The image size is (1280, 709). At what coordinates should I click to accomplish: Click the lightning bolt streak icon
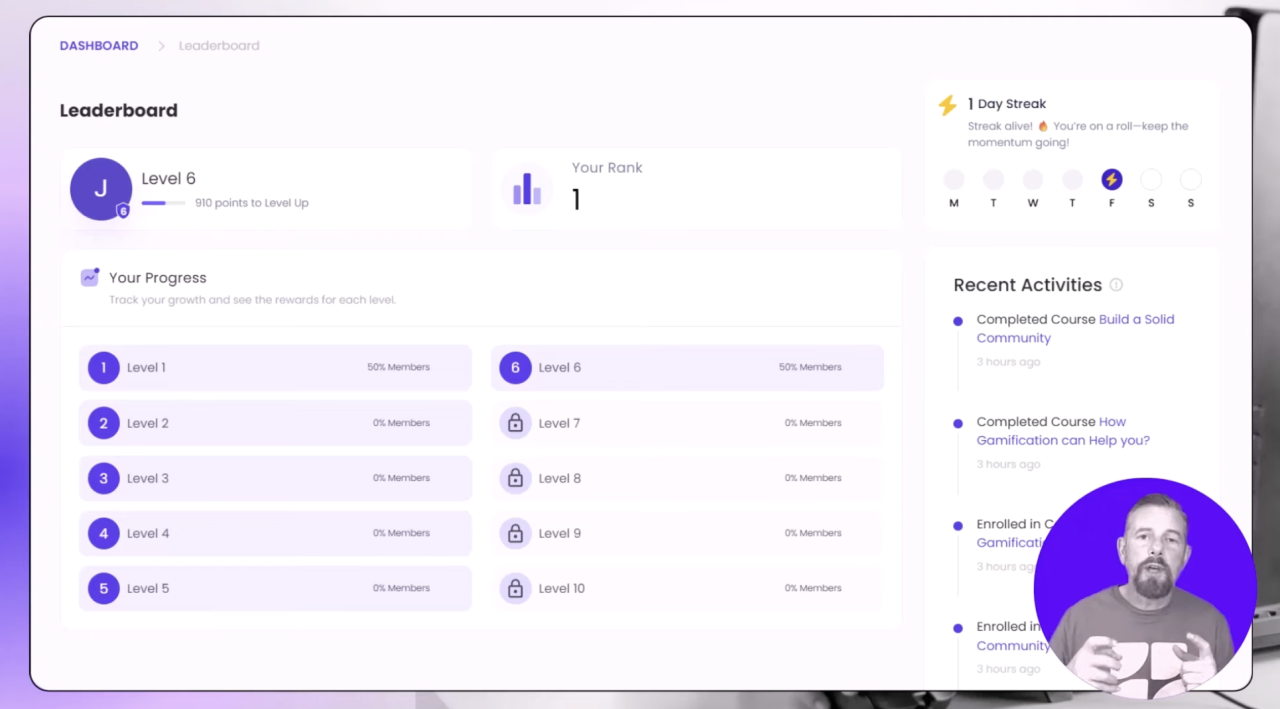coord(947,105)
